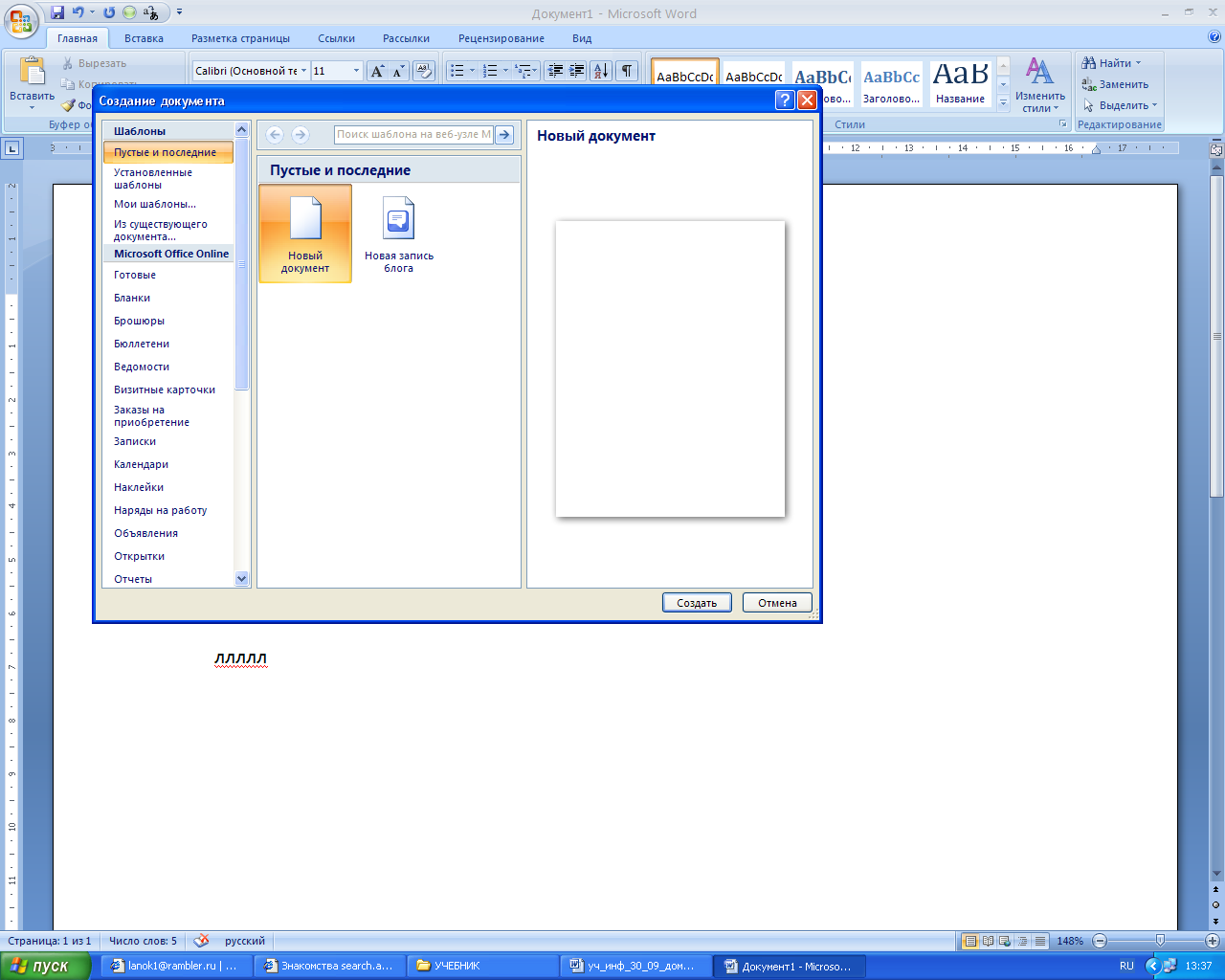This screenshot has width=1225, height=980.
Task: Click the templates list vertical scrollbar thumb
Action: pyautogui.click(x=241, y=264)
